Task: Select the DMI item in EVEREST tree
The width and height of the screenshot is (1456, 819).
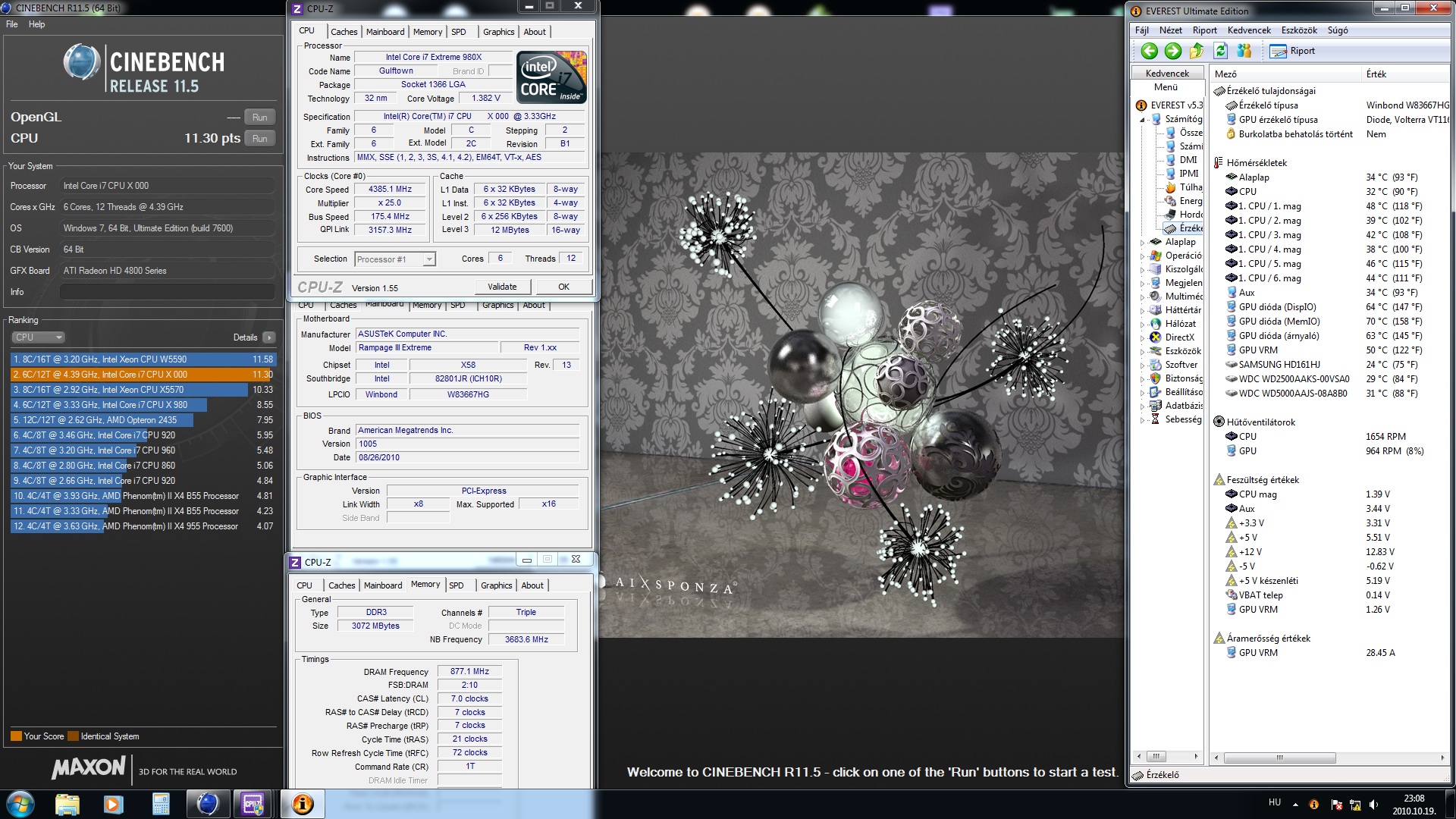Action: point(1188,160)
